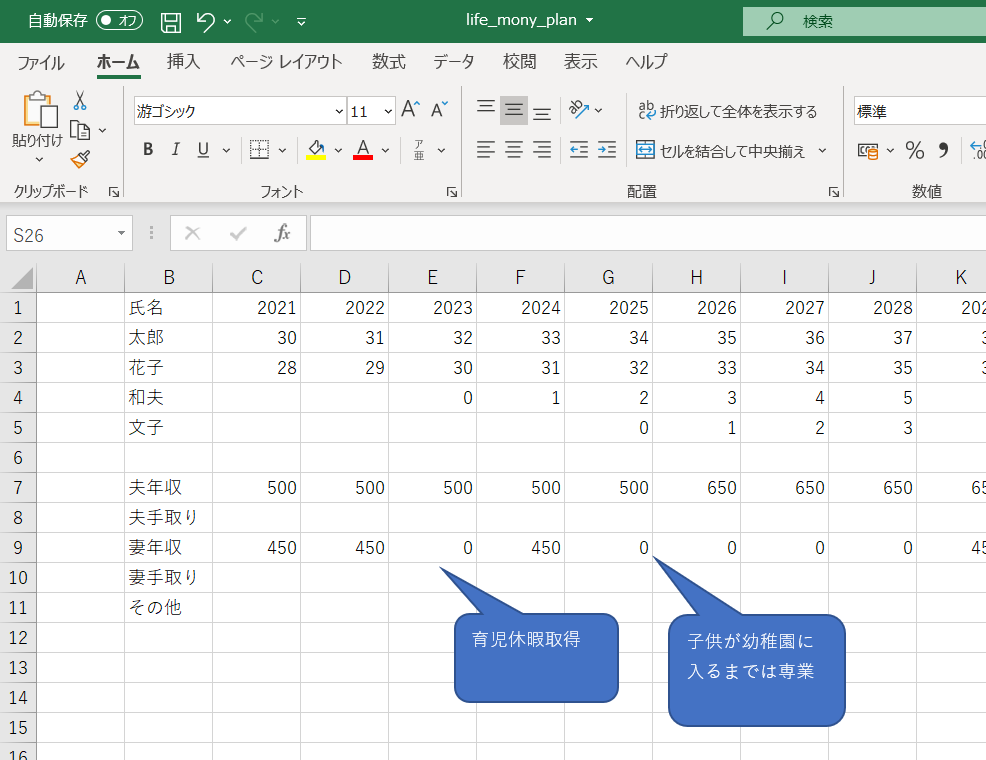Click the Increase Font Size icon
986x760 pixels.
click(411, 109)
